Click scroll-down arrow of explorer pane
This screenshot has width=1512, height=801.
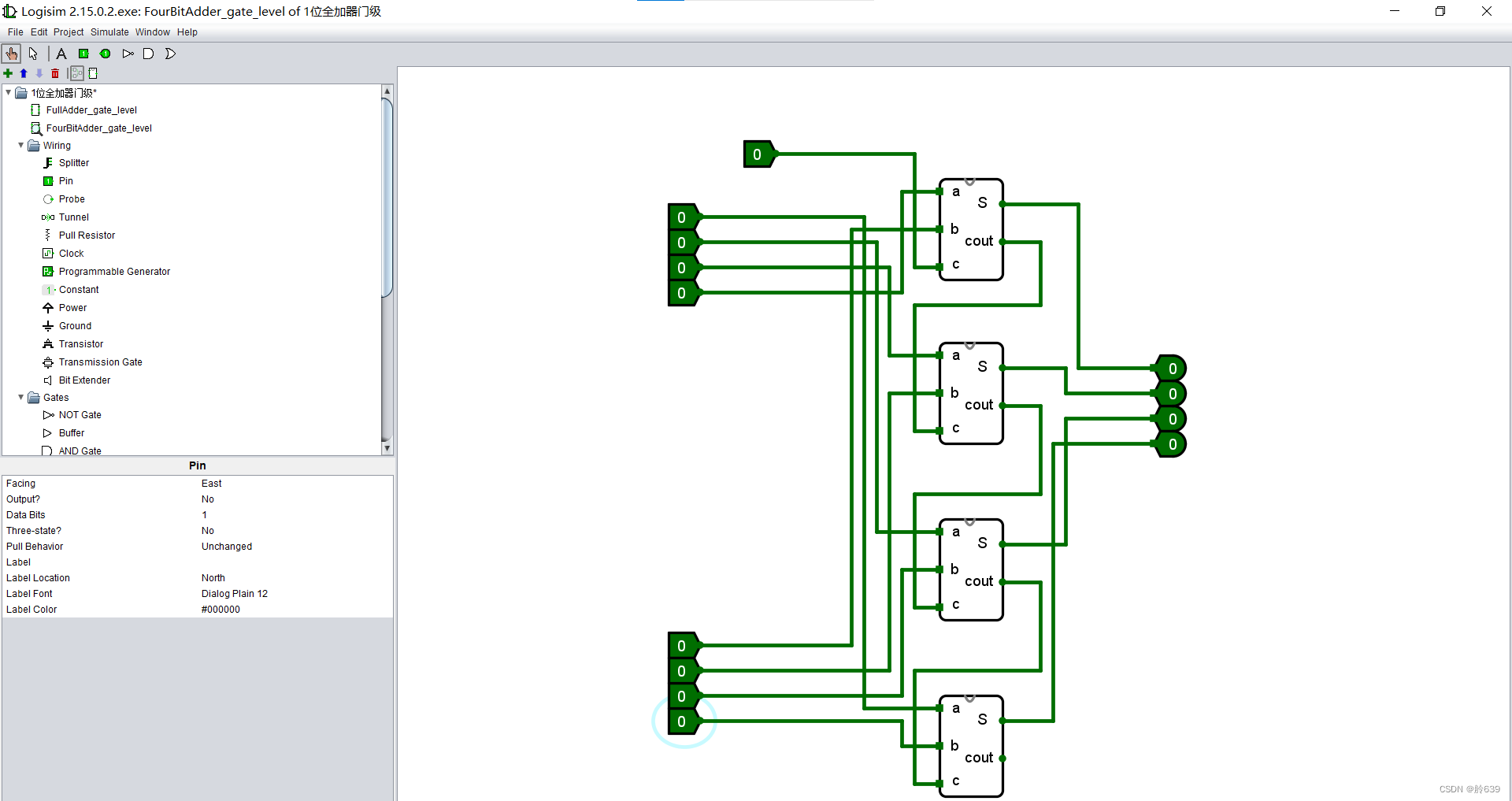387,448
